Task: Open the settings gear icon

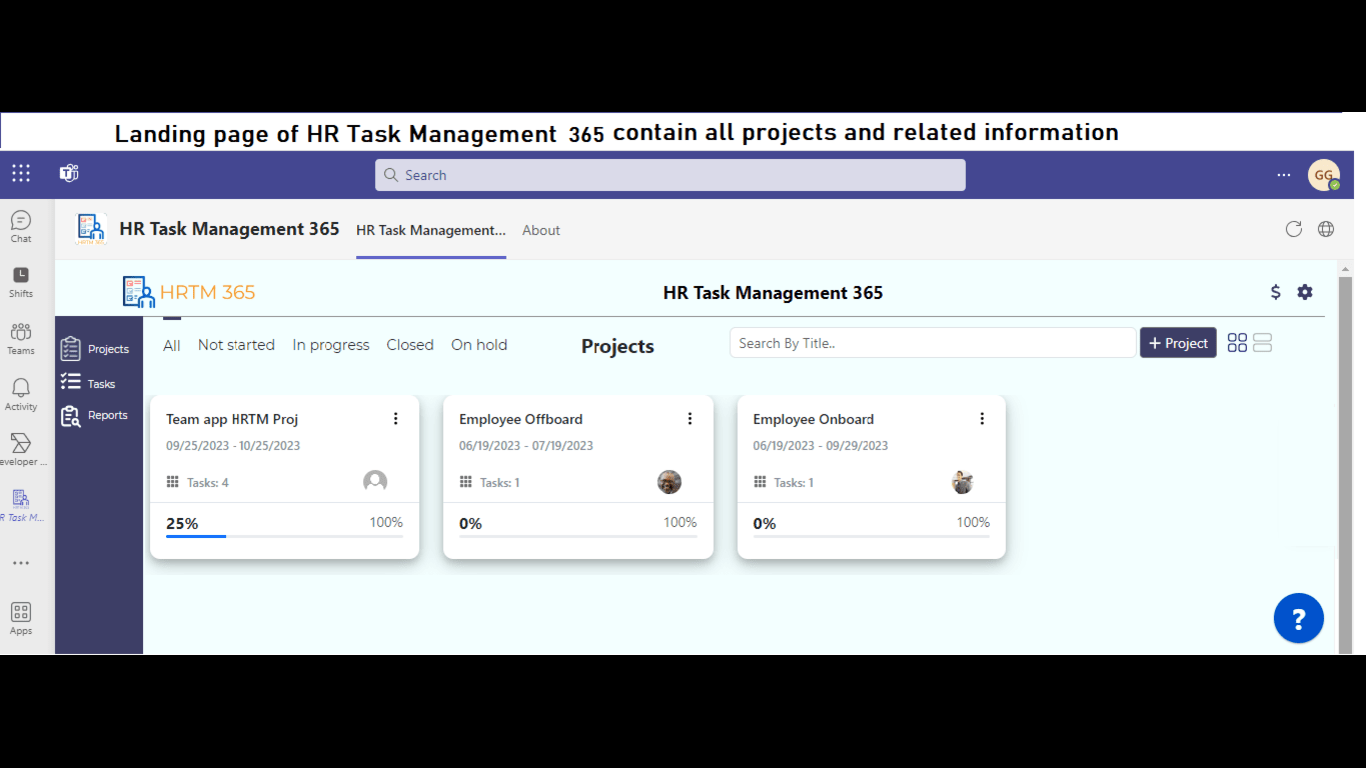Action: point(1305,292)
